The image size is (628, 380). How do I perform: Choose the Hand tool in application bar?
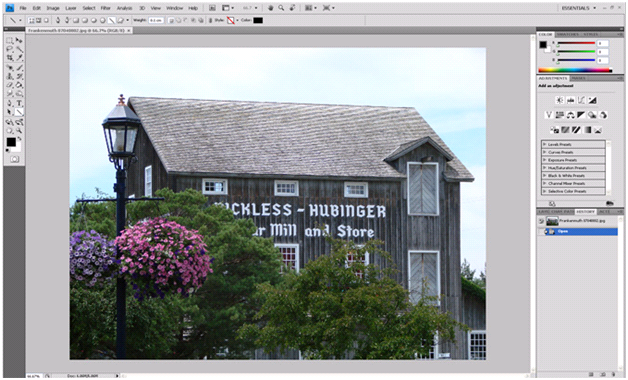(x=271, y=8)
